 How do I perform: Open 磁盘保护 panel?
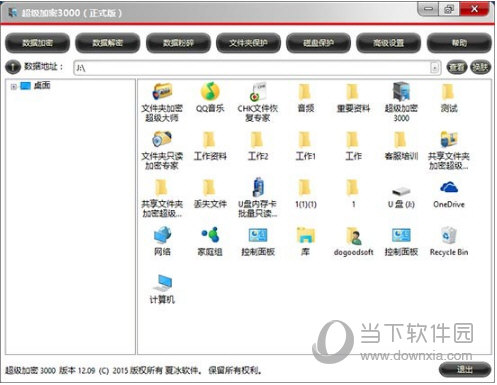pos(318,43)
